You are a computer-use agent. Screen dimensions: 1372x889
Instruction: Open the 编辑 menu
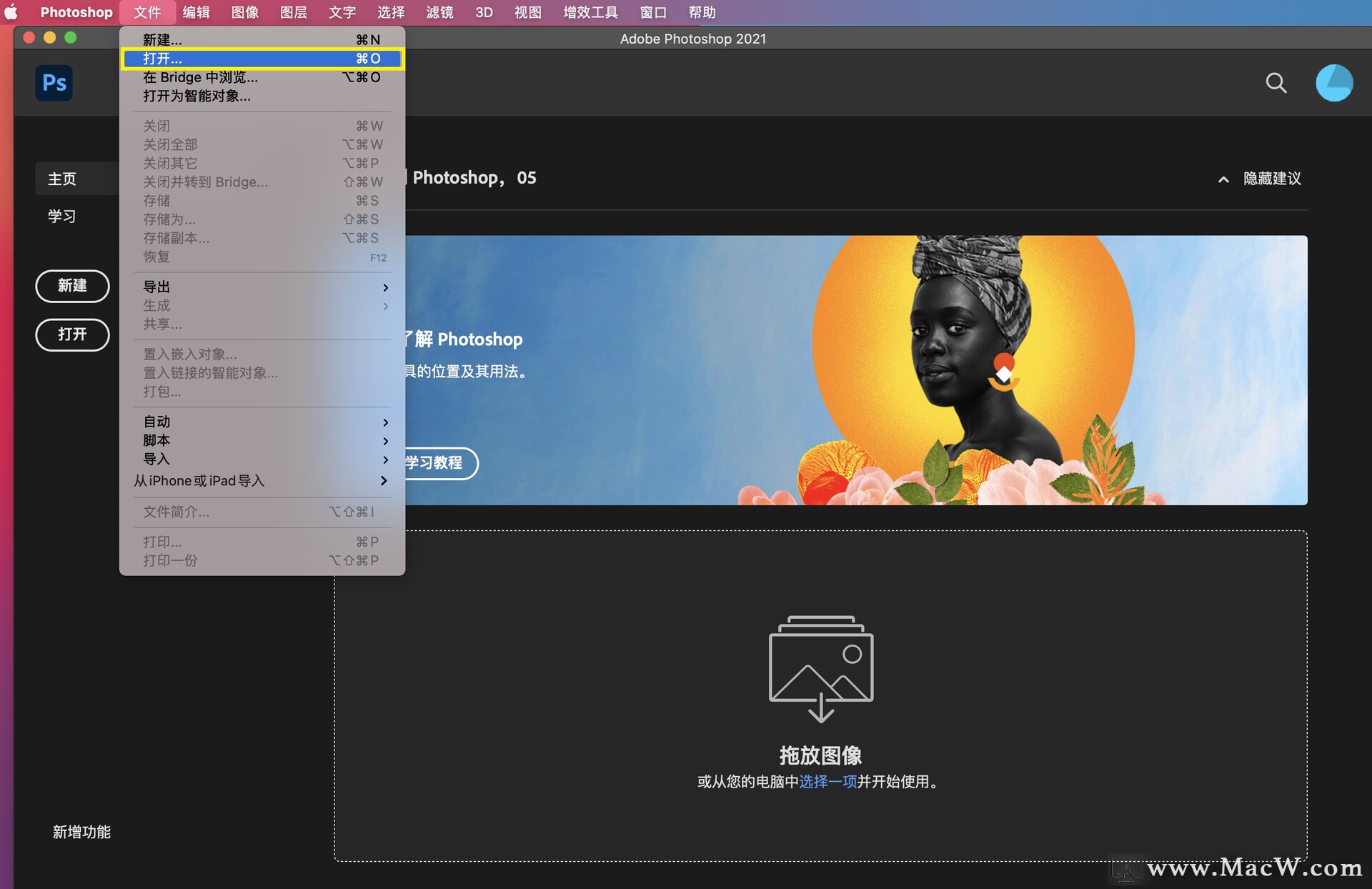[x=196, y=12]
